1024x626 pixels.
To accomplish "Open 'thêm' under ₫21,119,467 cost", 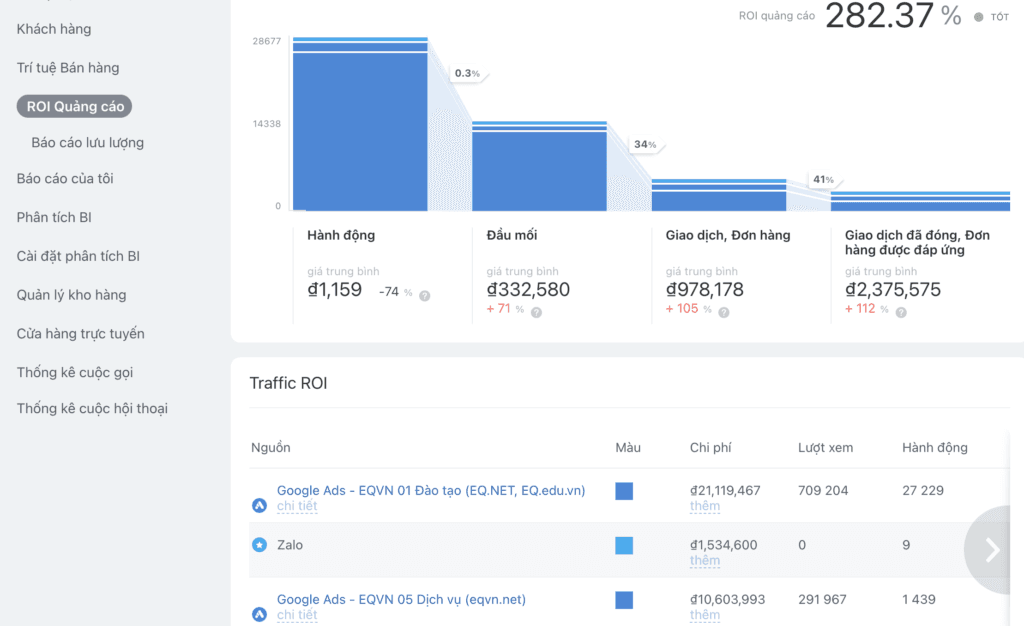I will click(704, 507).
